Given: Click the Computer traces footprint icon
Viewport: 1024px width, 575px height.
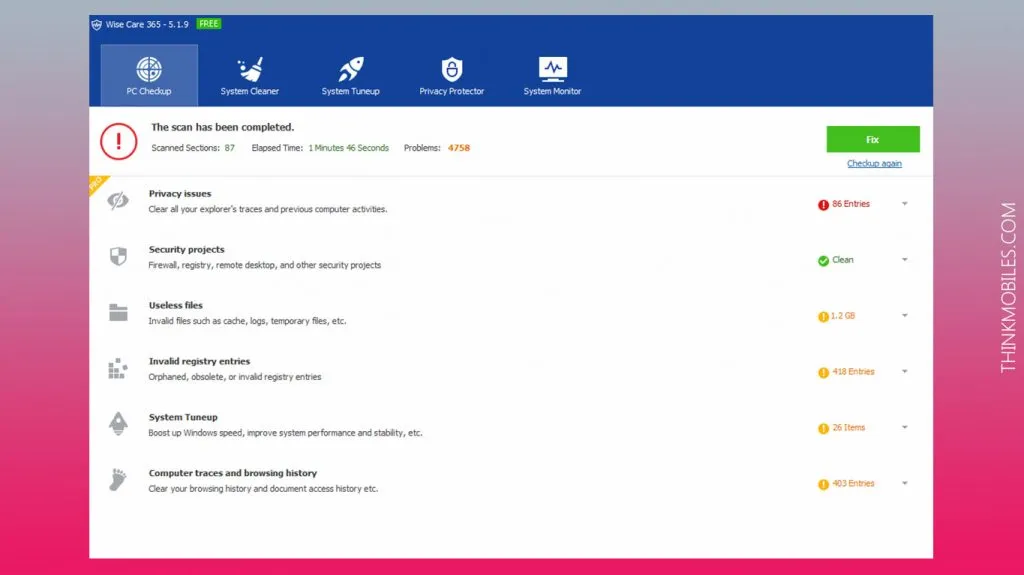Looking at the screenshot, I should click(118, 480).
